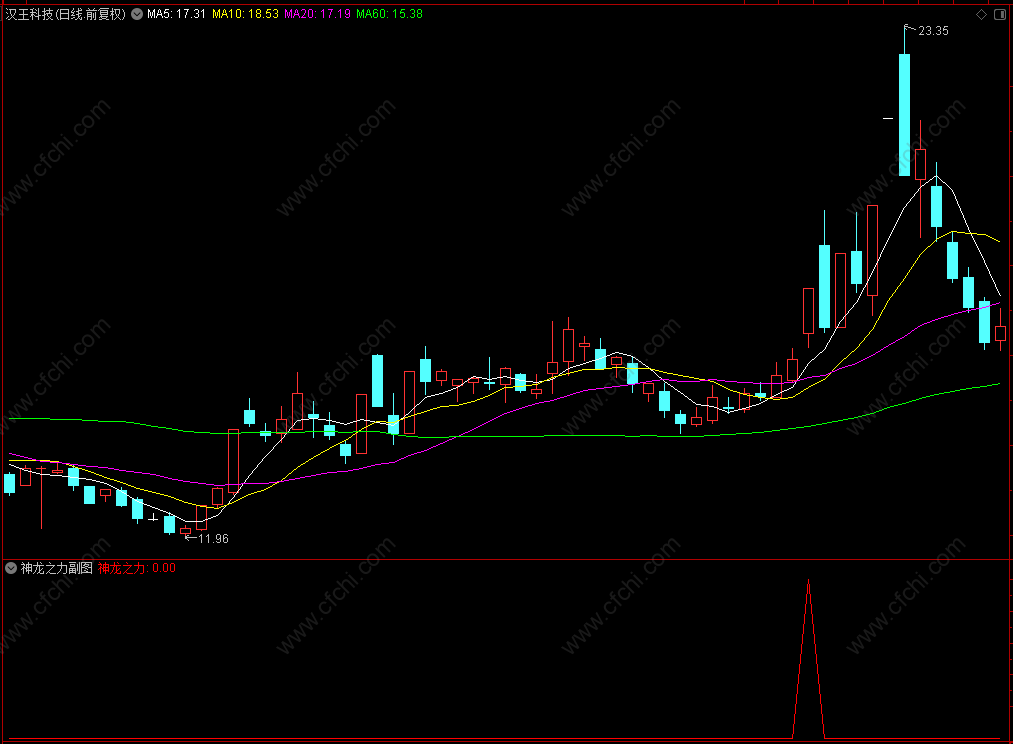The image size is (1013, 744).
Task: Open dropdown arrow beside 神龙之力副图 label
Action: click(11, 568)
